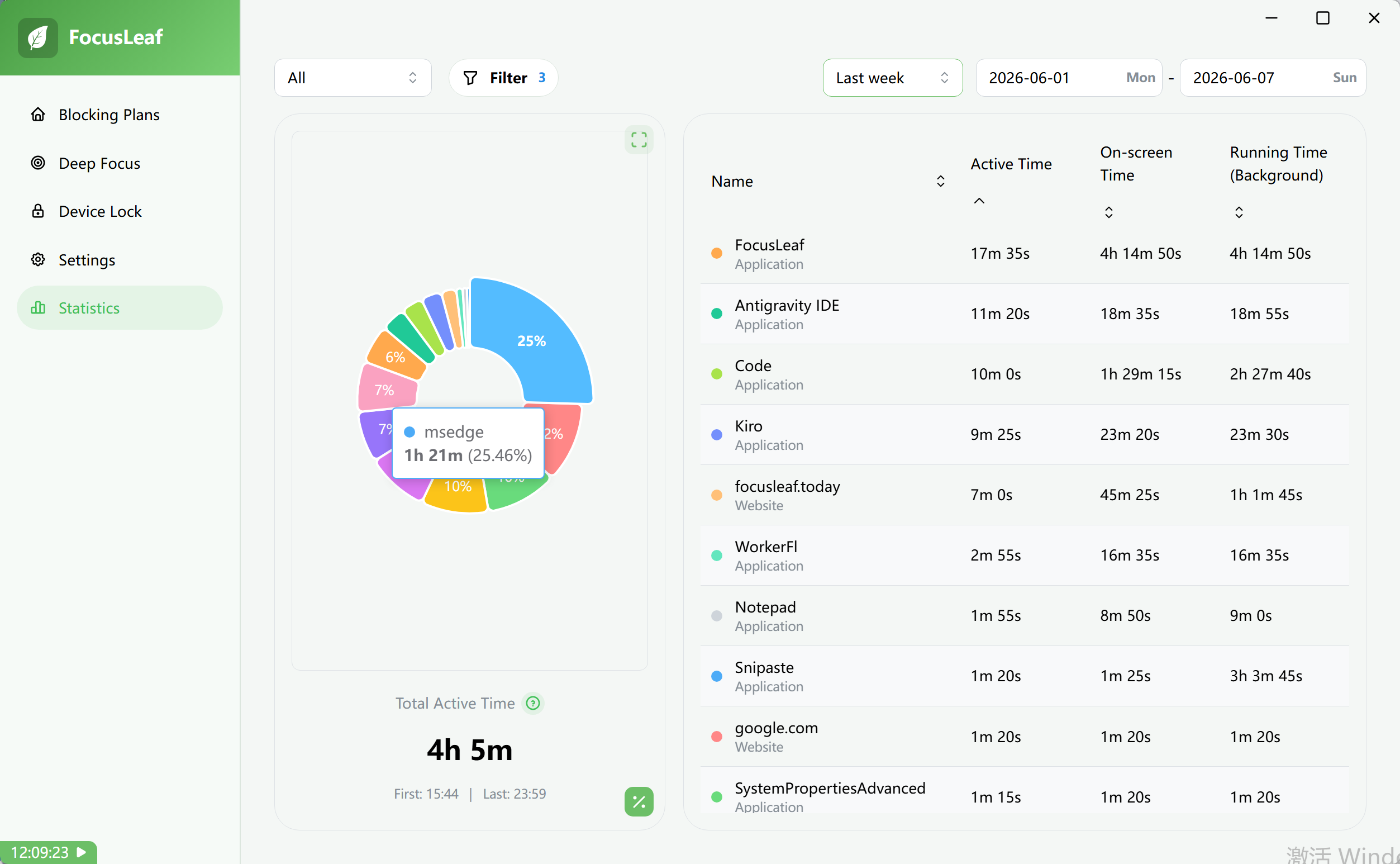Select the FocusLeaf application row
Image resolution: width=1400 pixels, height=864 pixels.
1025,254
